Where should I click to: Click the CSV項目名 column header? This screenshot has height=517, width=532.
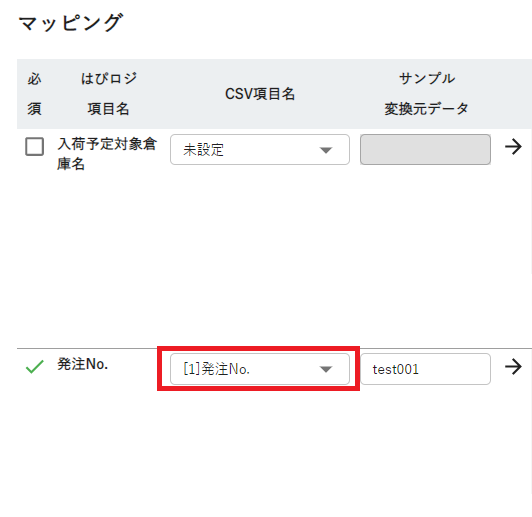[x=260, y=94]
